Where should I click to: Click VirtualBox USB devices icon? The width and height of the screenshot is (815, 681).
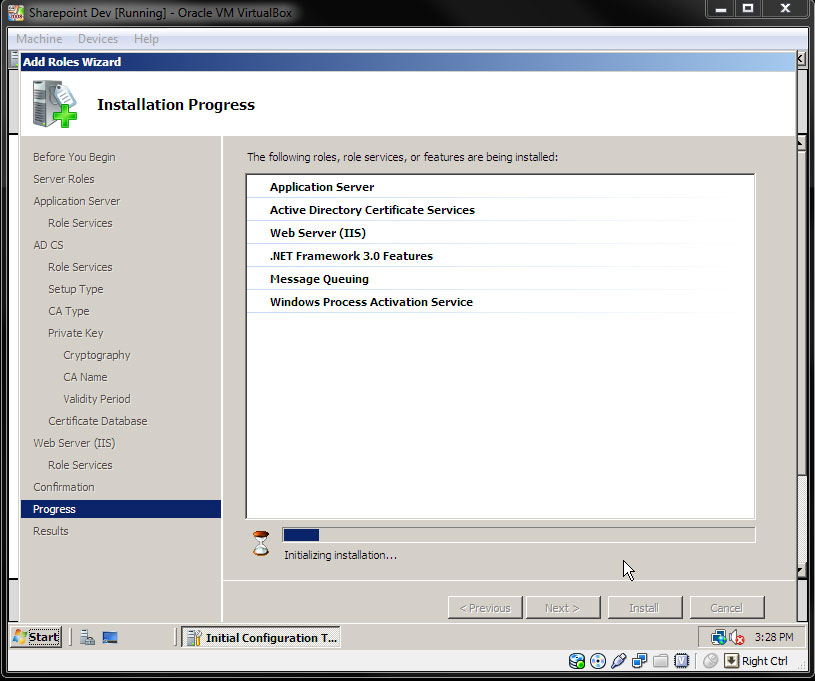click(619, 661)
